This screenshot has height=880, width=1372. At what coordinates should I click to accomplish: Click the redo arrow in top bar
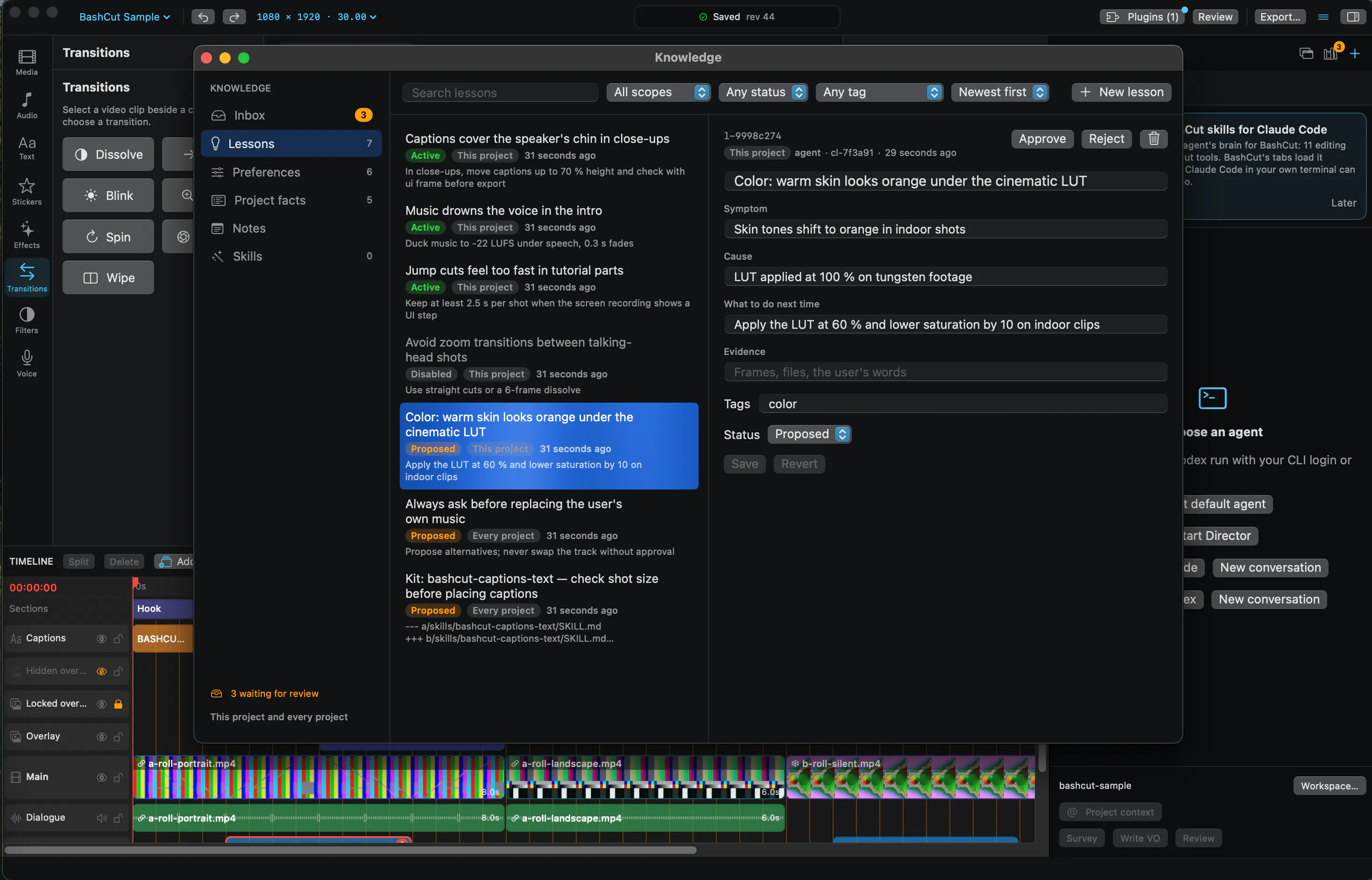pos(234,16)
